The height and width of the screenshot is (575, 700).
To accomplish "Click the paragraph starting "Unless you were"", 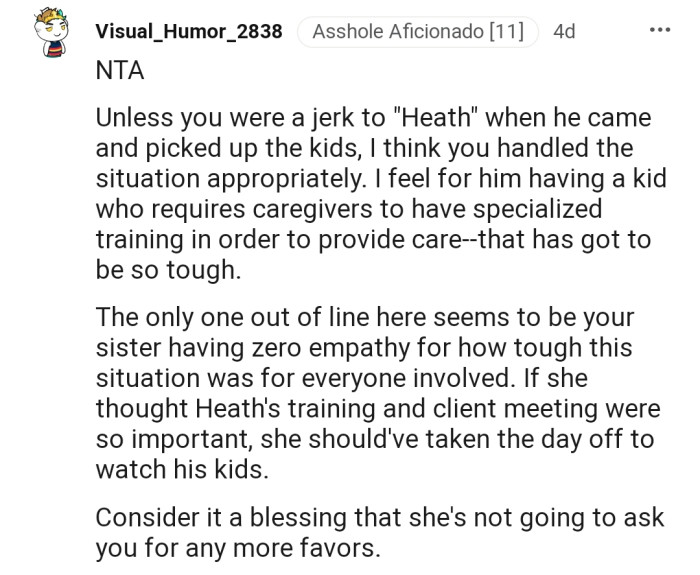I will click(372, 194).
